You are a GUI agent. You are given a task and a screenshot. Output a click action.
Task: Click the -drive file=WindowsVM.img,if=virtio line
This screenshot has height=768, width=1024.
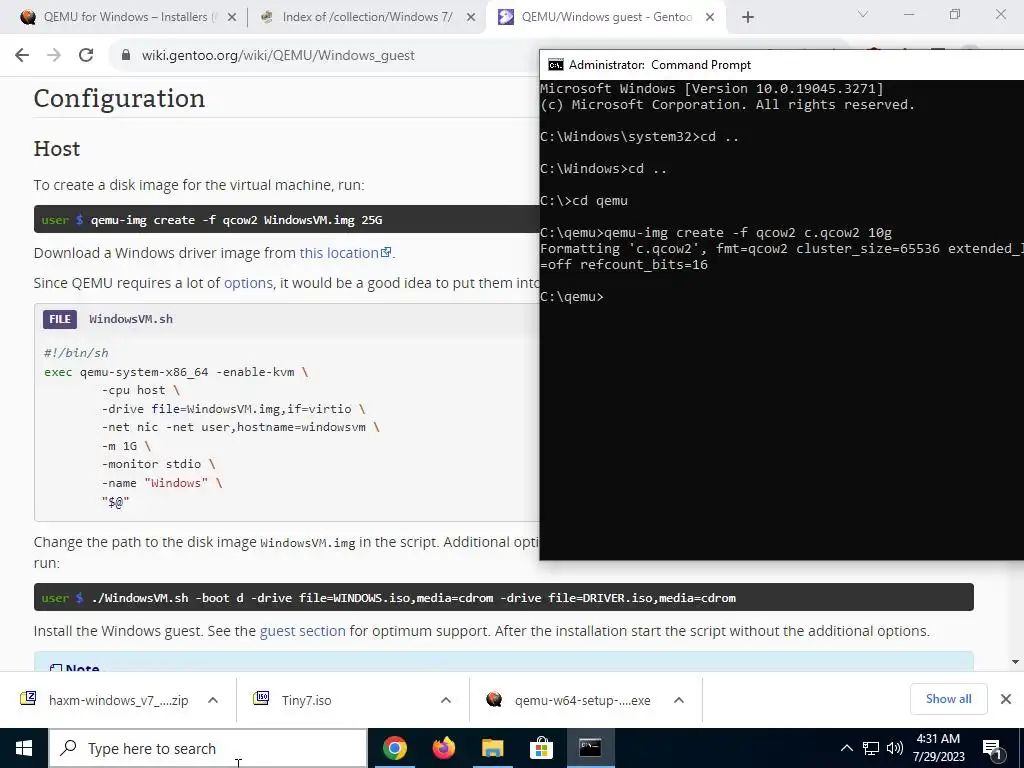(233, 409)
